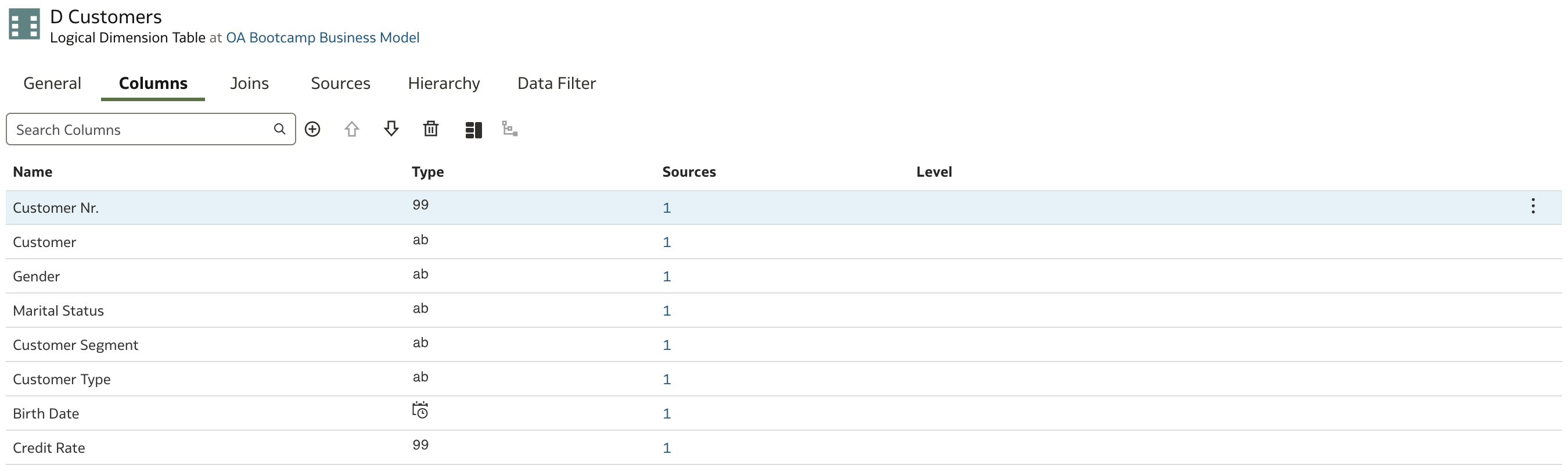Open the detail view panel icon
The image size is (1568, 472).
coord(473,130)
